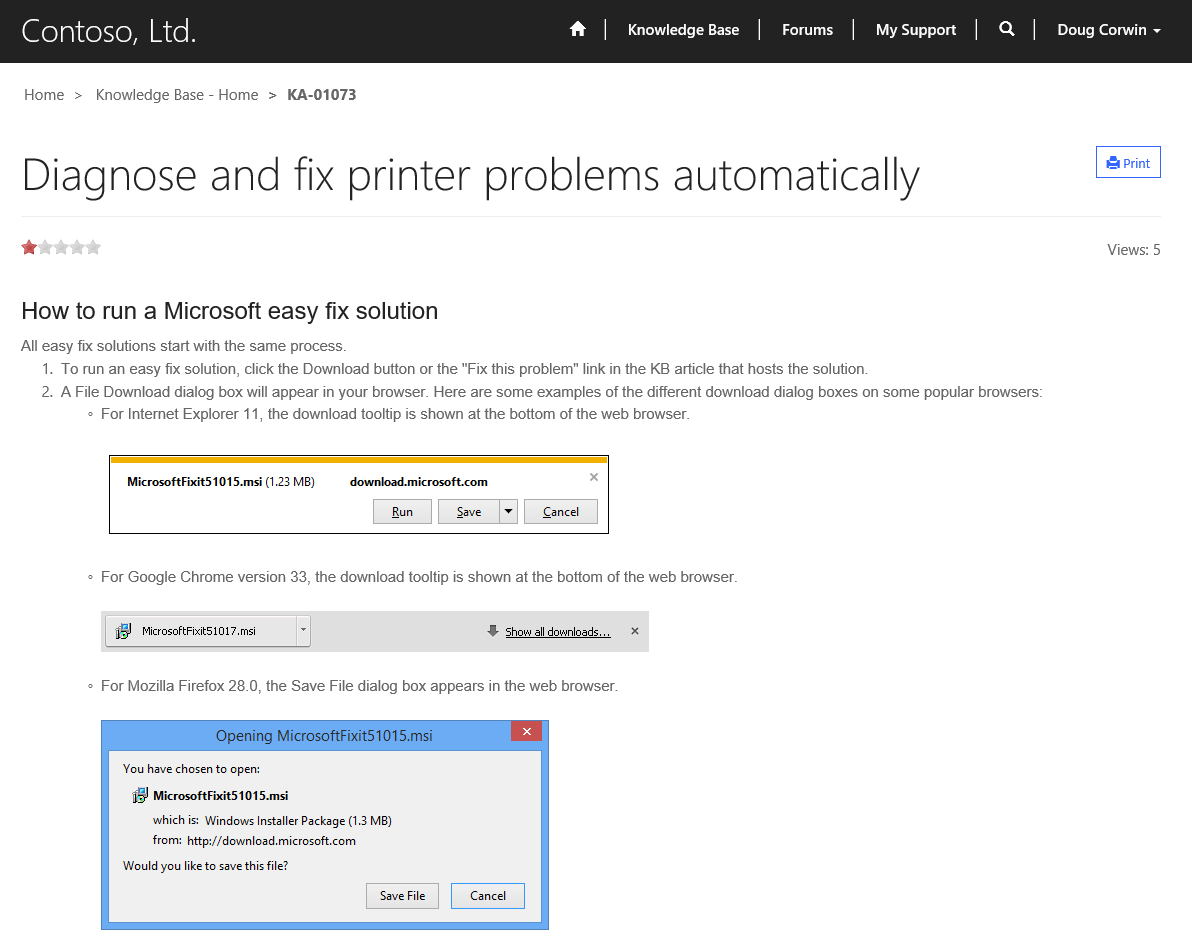The image size is (1192, 949).
Task: Print the article with Print button
Action: click(x=1128, y=162)
